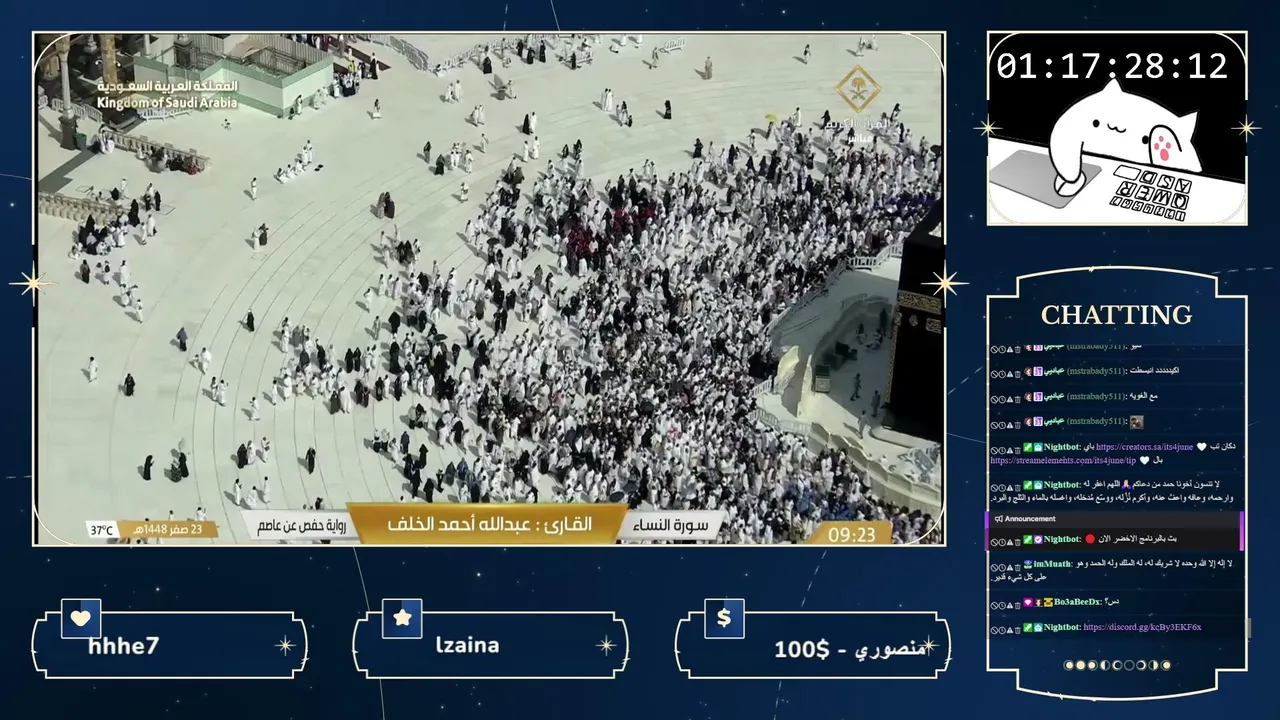Open the streamelements.com/its4june/tip link
This screenshot has width=1280, height=720.
click(1063, 461)
